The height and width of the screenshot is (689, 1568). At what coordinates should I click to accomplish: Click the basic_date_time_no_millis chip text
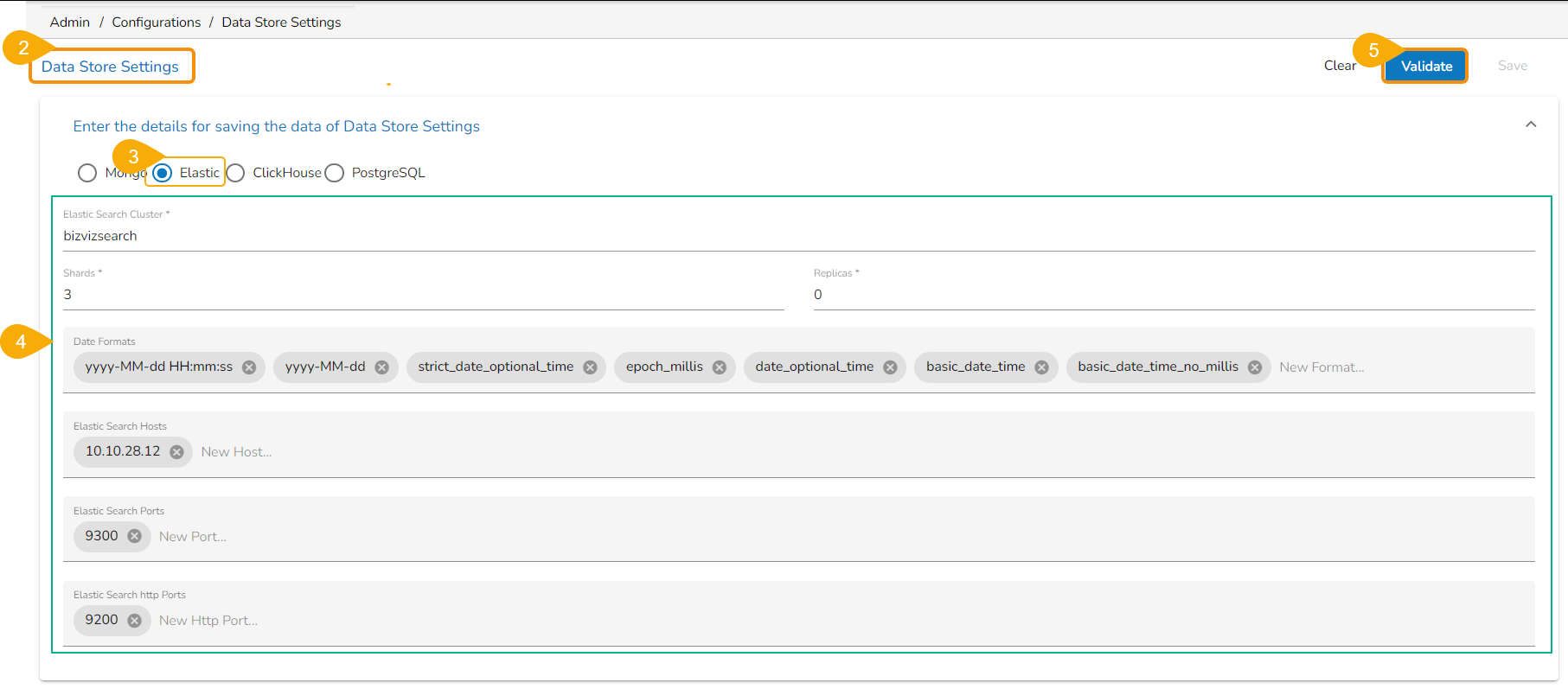point(1158,367)
